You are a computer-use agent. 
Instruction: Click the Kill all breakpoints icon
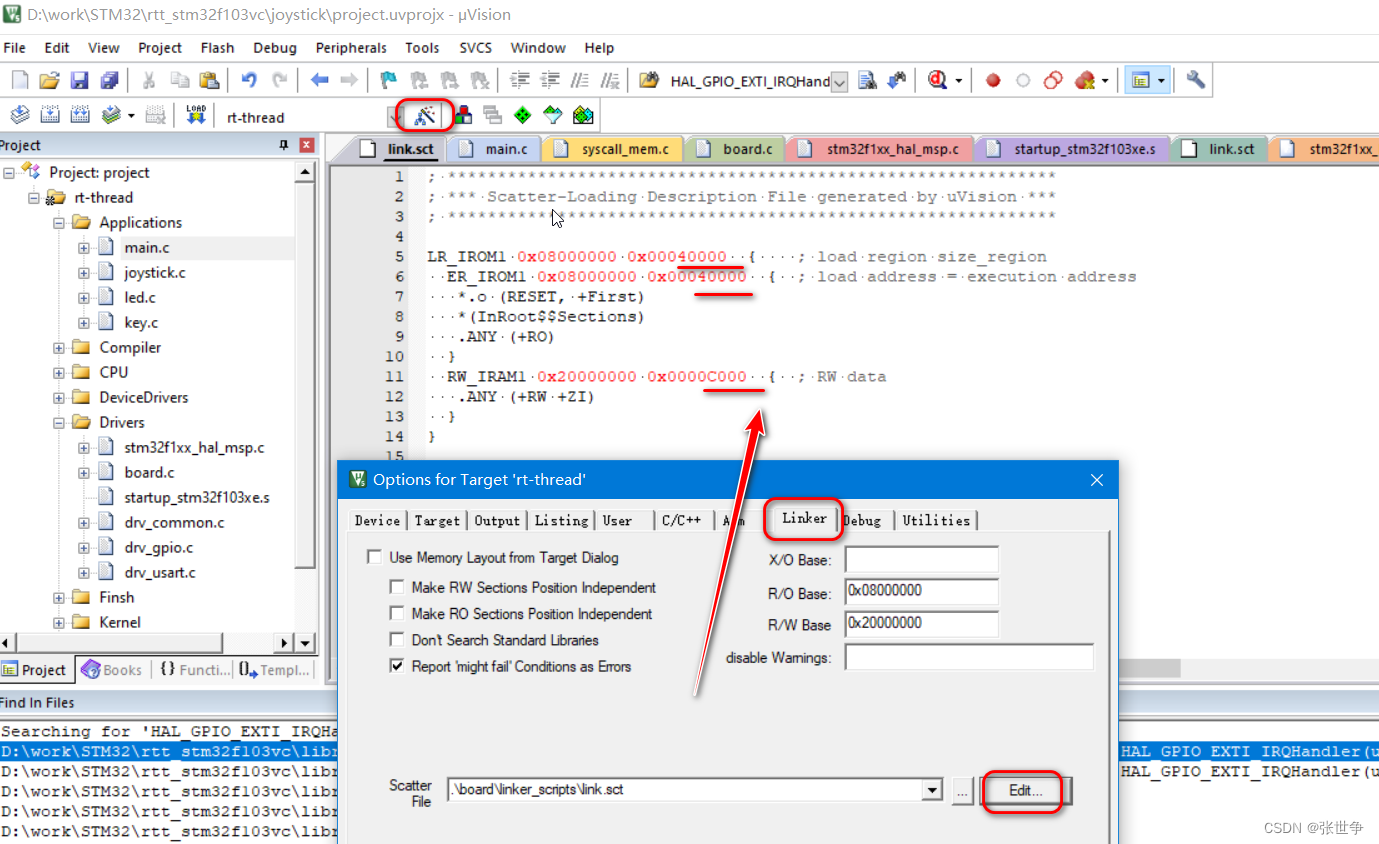click(x=1083, y=80)
